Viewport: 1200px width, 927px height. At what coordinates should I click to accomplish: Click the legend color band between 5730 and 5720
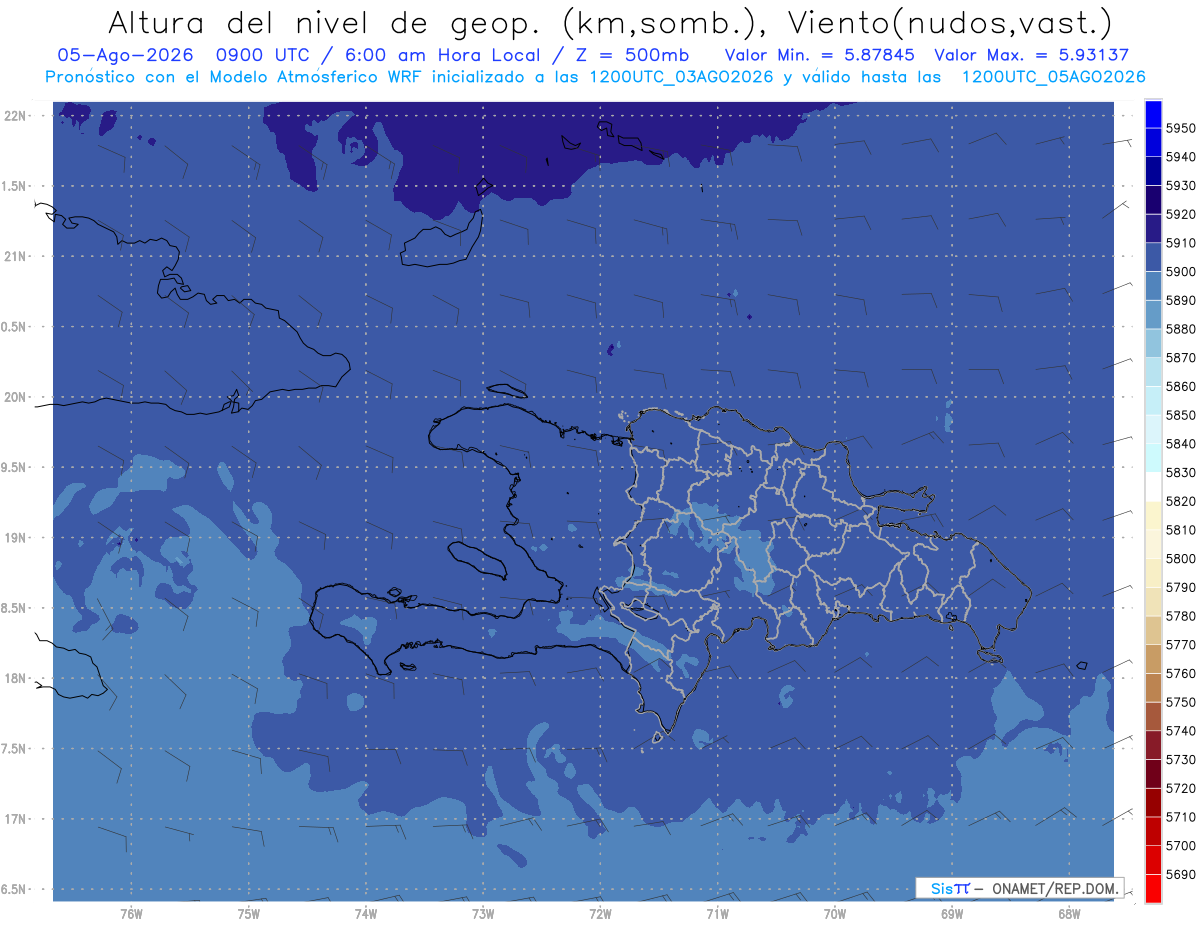1153,774
